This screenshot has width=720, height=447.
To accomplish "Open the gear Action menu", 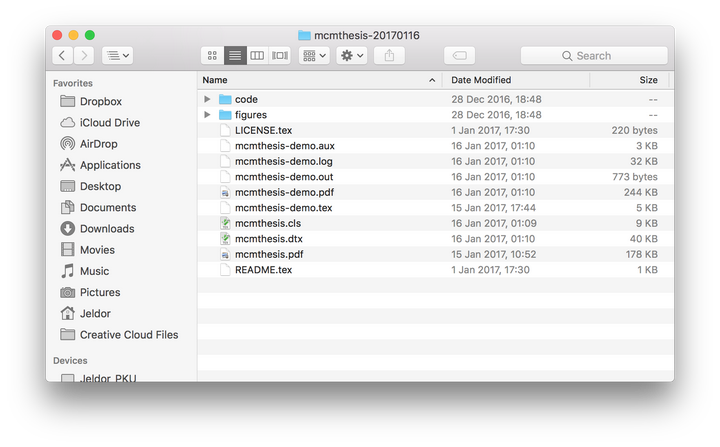I will pyautogui.click(x=351, y=56).
